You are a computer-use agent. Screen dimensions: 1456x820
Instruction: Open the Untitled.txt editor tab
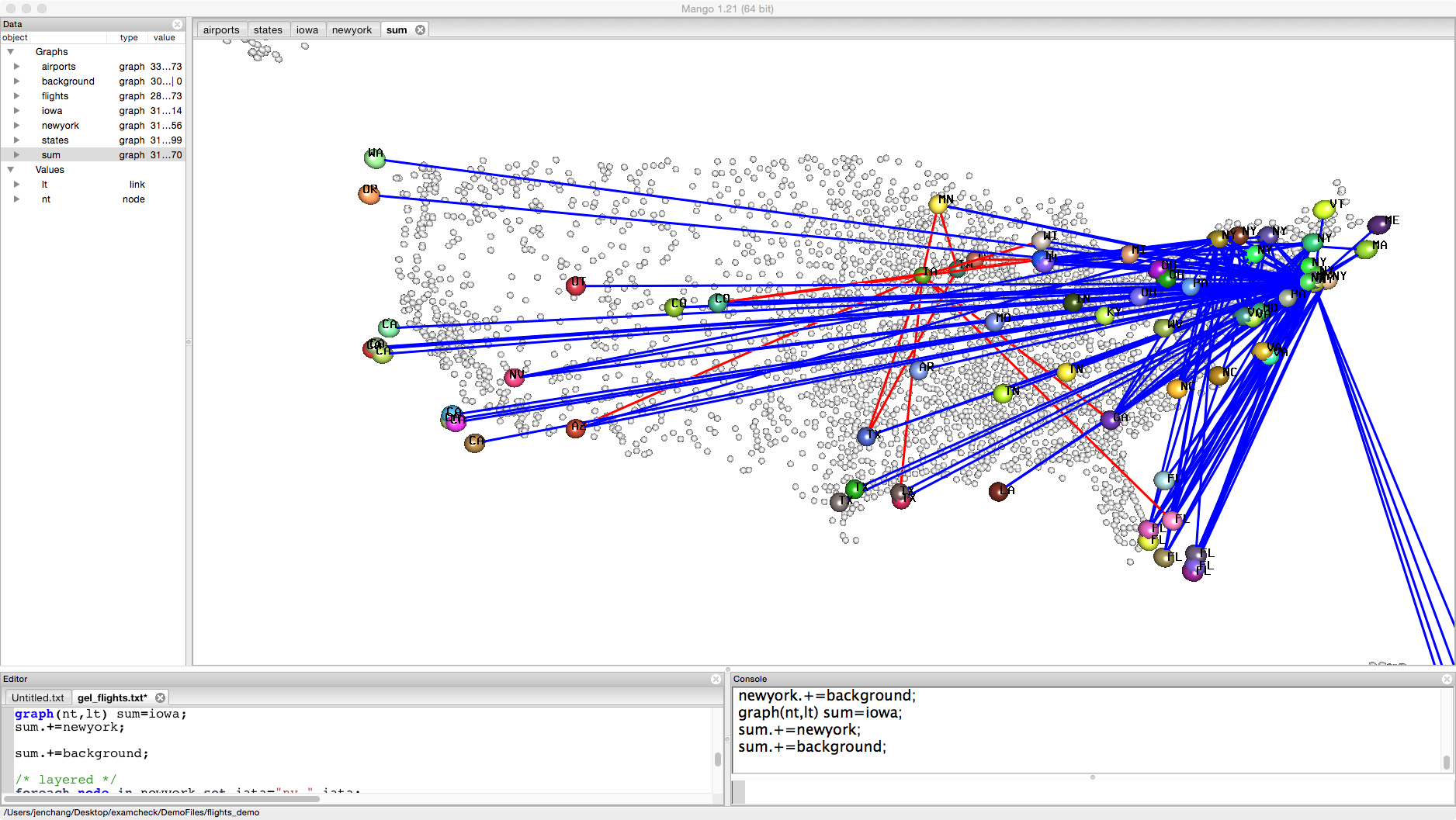pos(38,697)
